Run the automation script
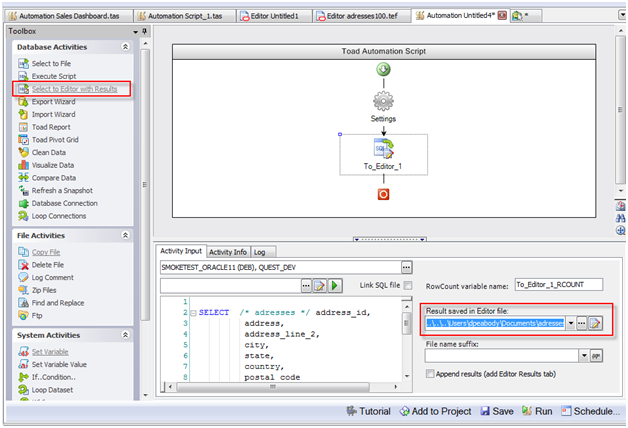The image size is (628, 428). [537, 411]
